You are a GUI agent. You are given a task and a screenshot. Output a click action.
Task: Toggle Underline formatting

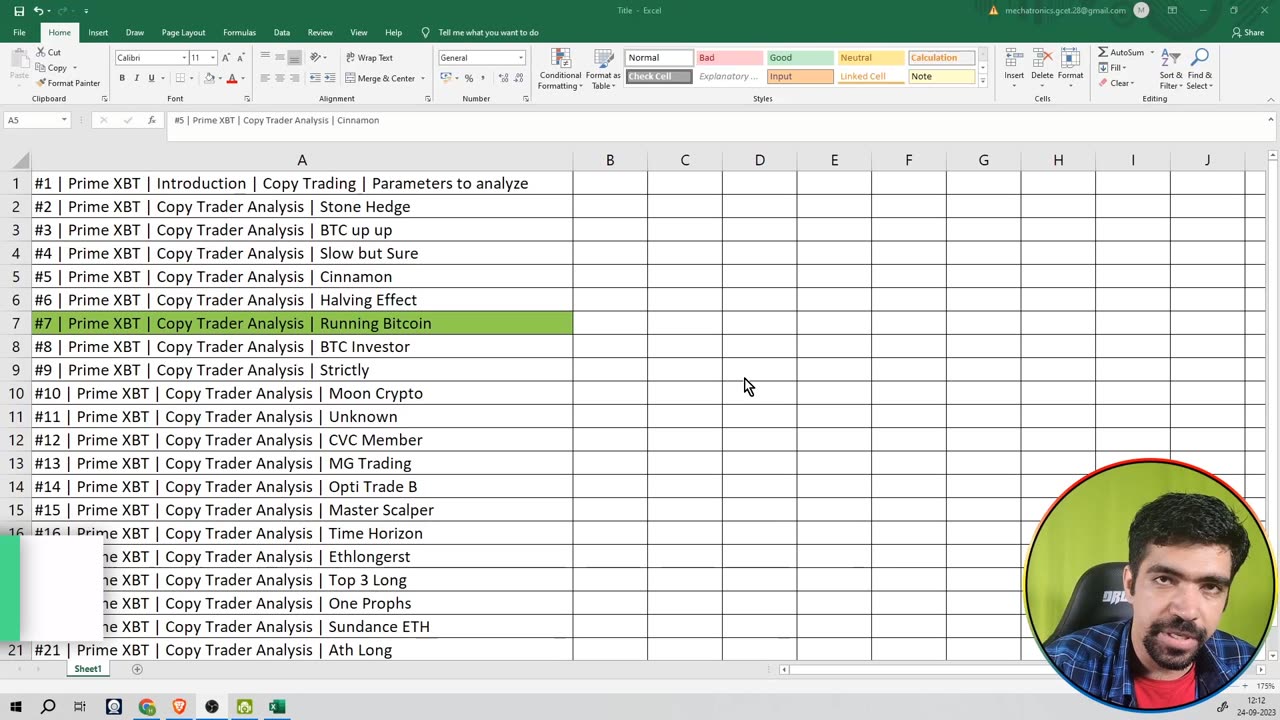[151, 78]
